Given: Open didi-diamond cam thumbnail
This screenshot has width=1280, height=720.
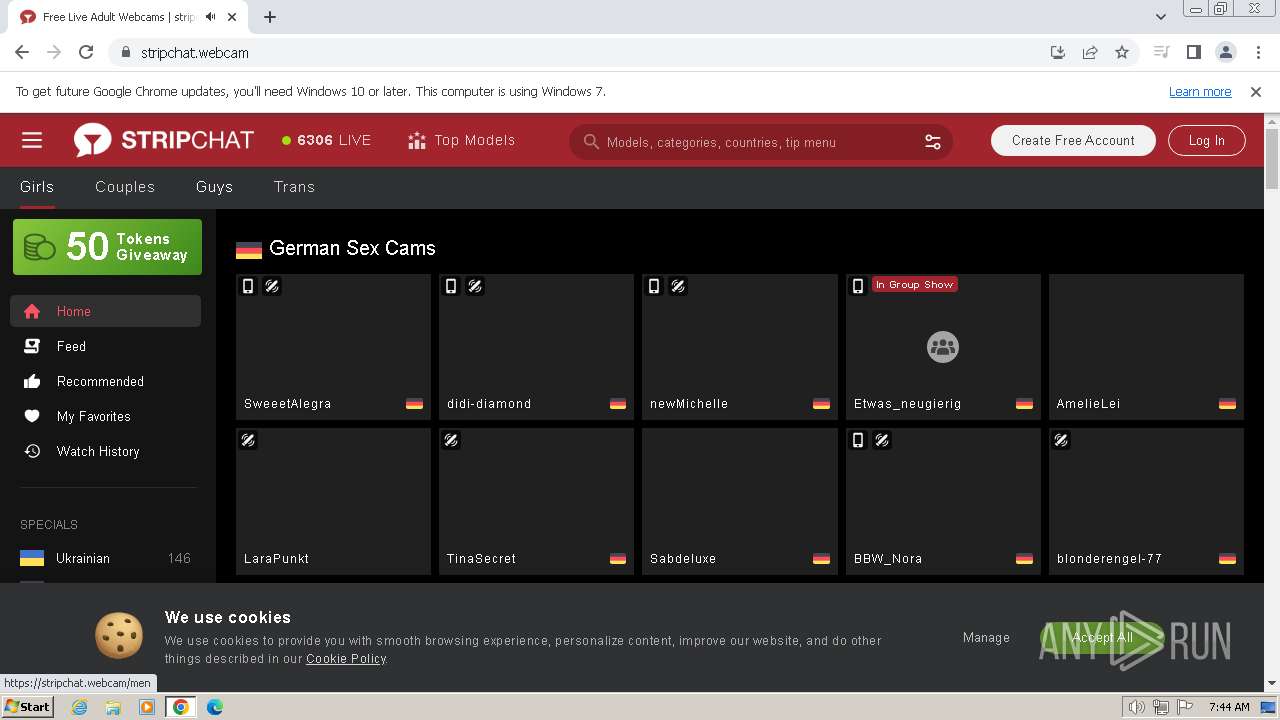Looking at the screenshot, I should [536, 346].
